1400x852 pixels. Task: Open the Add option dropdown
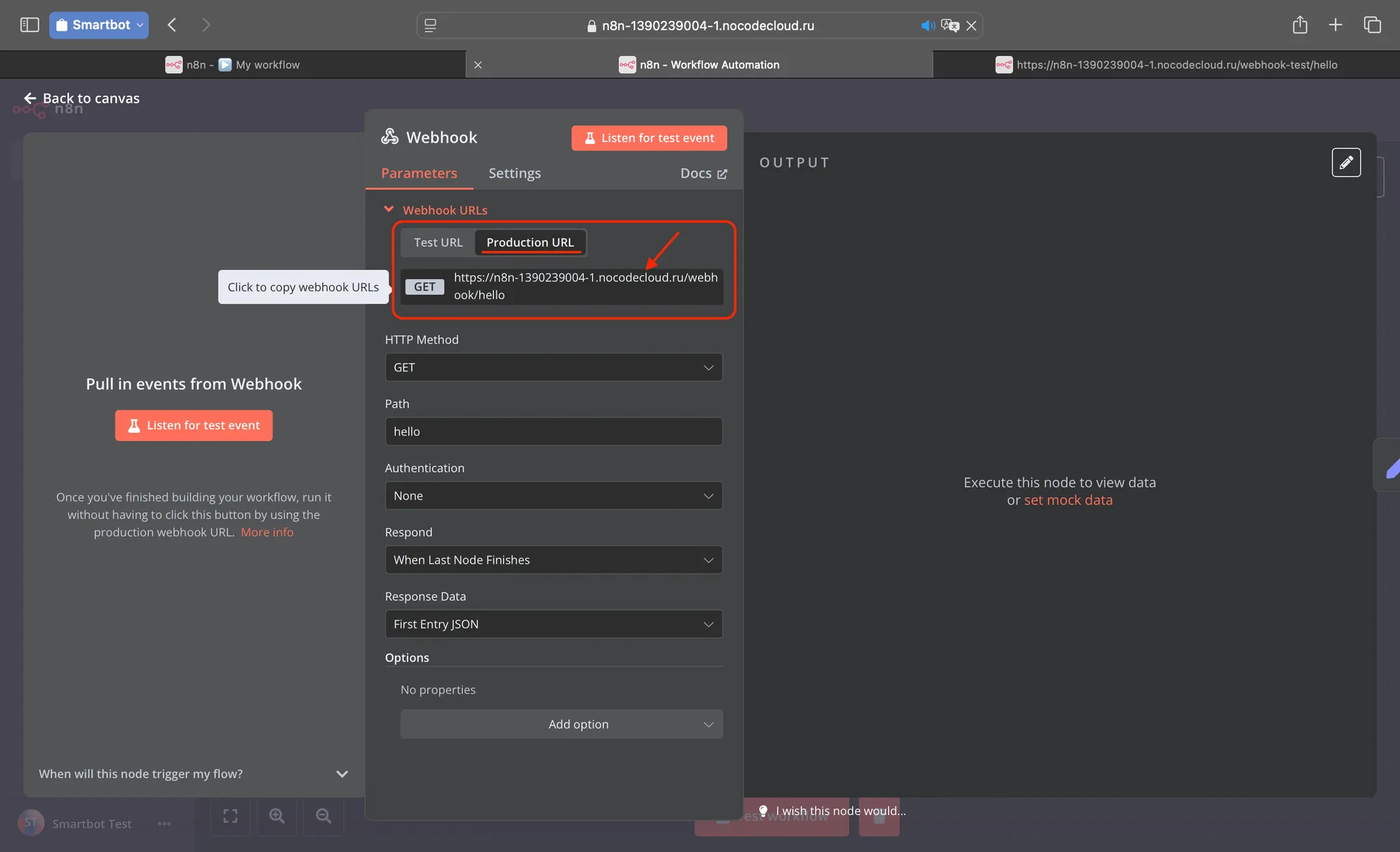[x=561, y=724]
